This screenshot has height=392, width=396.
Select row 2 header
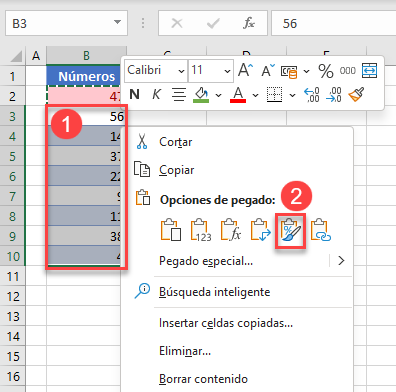point(12,96)
